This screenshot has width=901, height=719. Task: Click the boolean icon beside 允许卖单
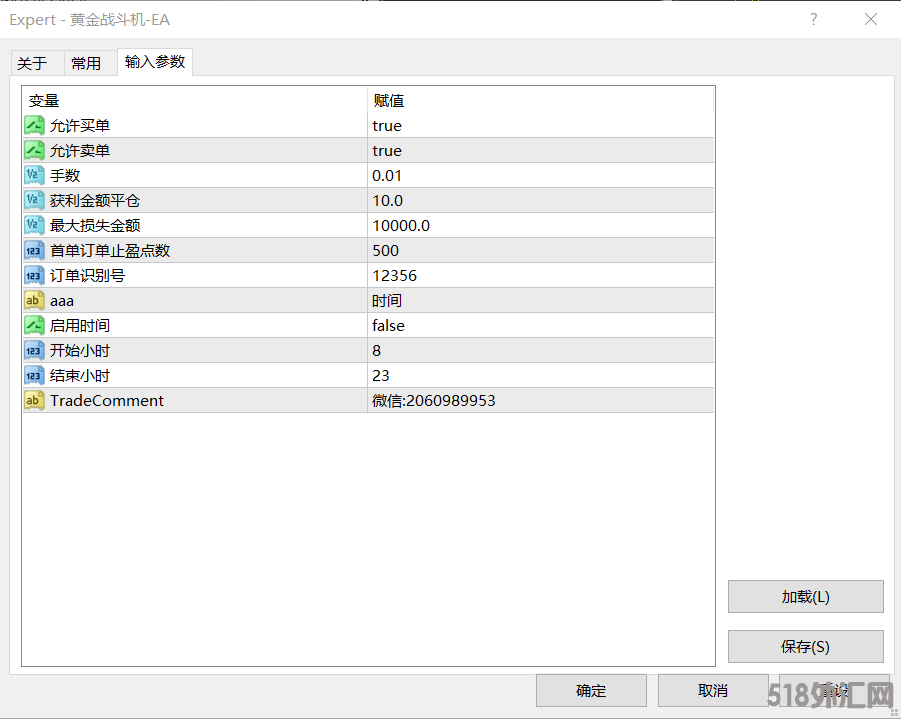click(34, 151)
